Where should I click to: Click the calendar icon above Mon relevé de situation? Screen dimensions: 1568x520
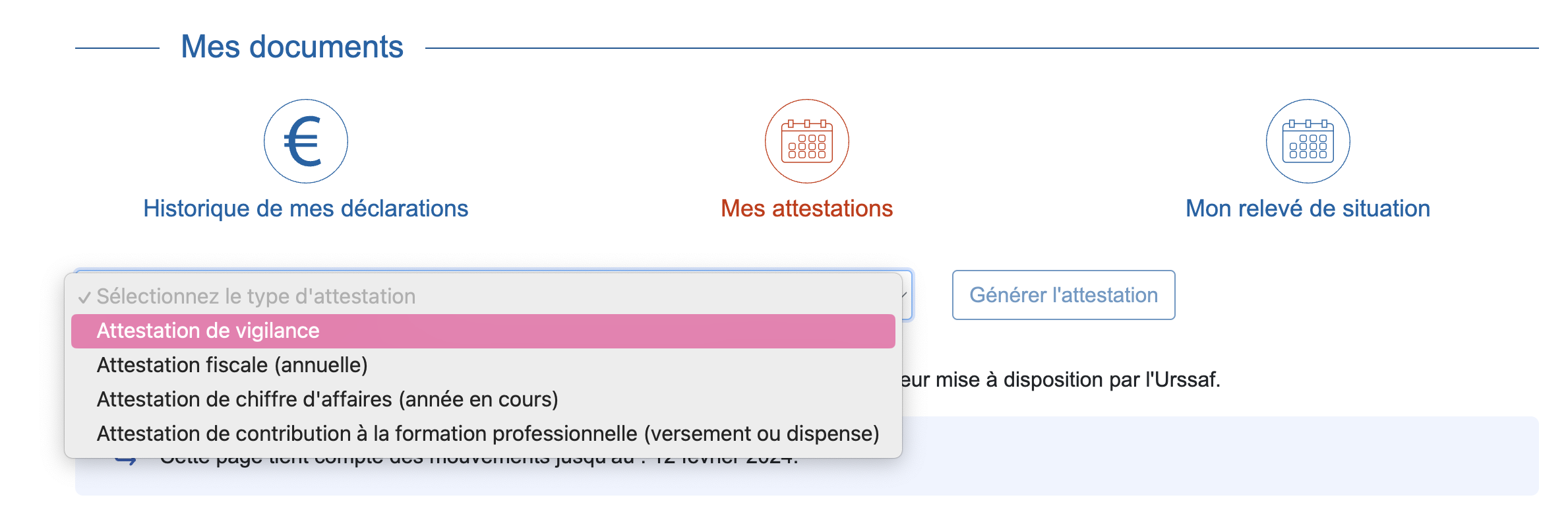click(1308, 142)
